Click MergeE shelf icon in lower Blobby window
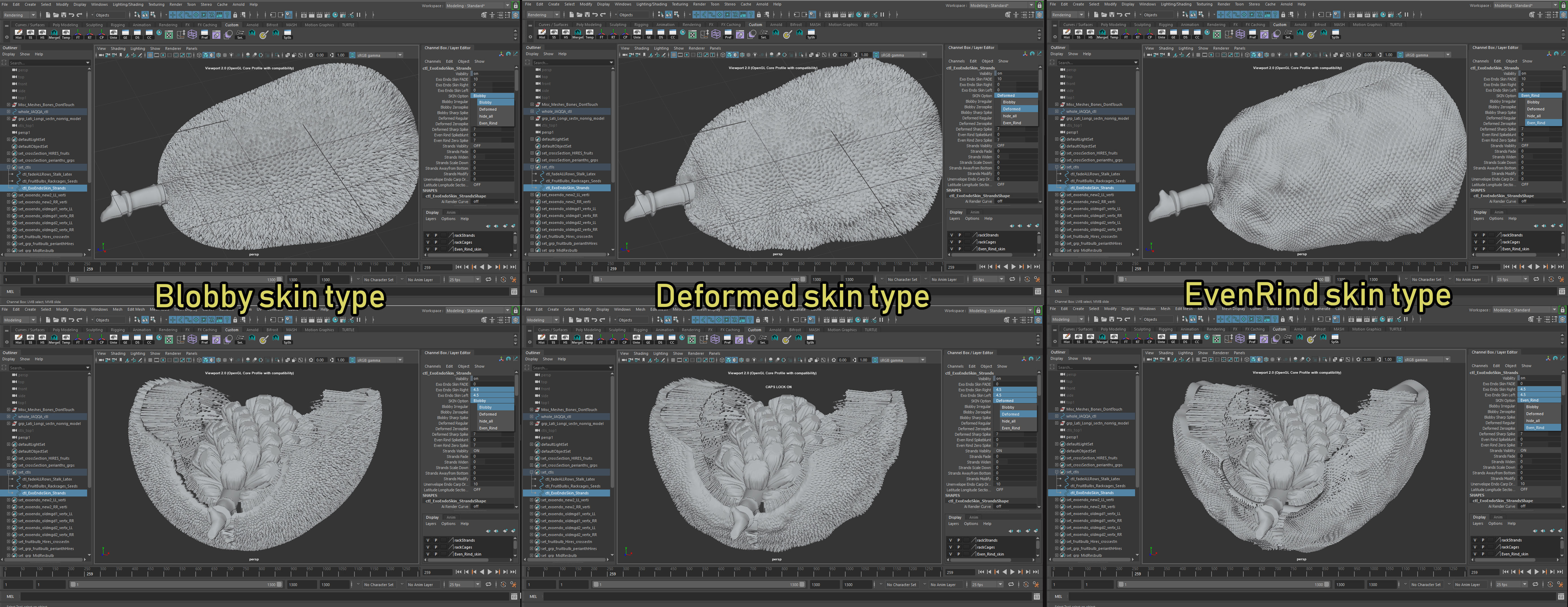1568x607 pixels. pyautogui.click(x=54, y=339)
